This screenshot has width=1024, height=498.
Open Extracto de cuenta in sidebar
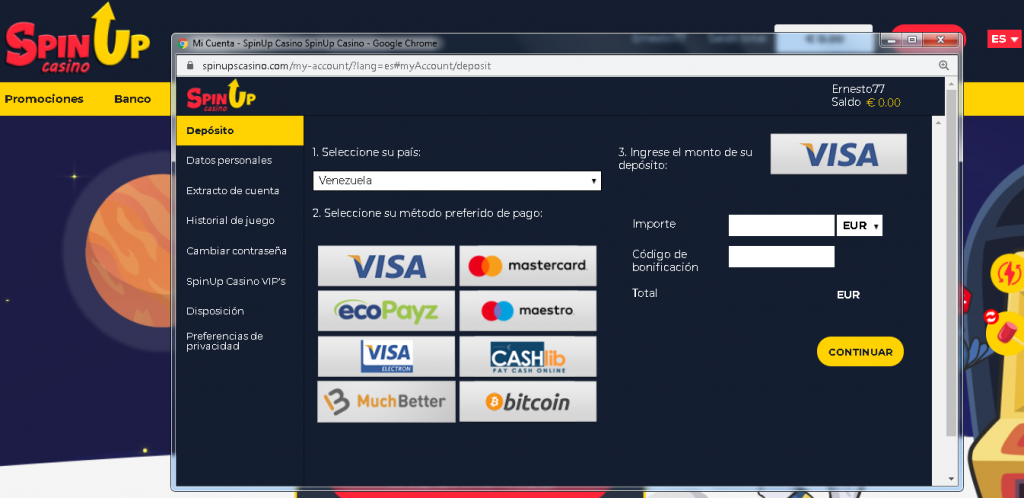232,191
